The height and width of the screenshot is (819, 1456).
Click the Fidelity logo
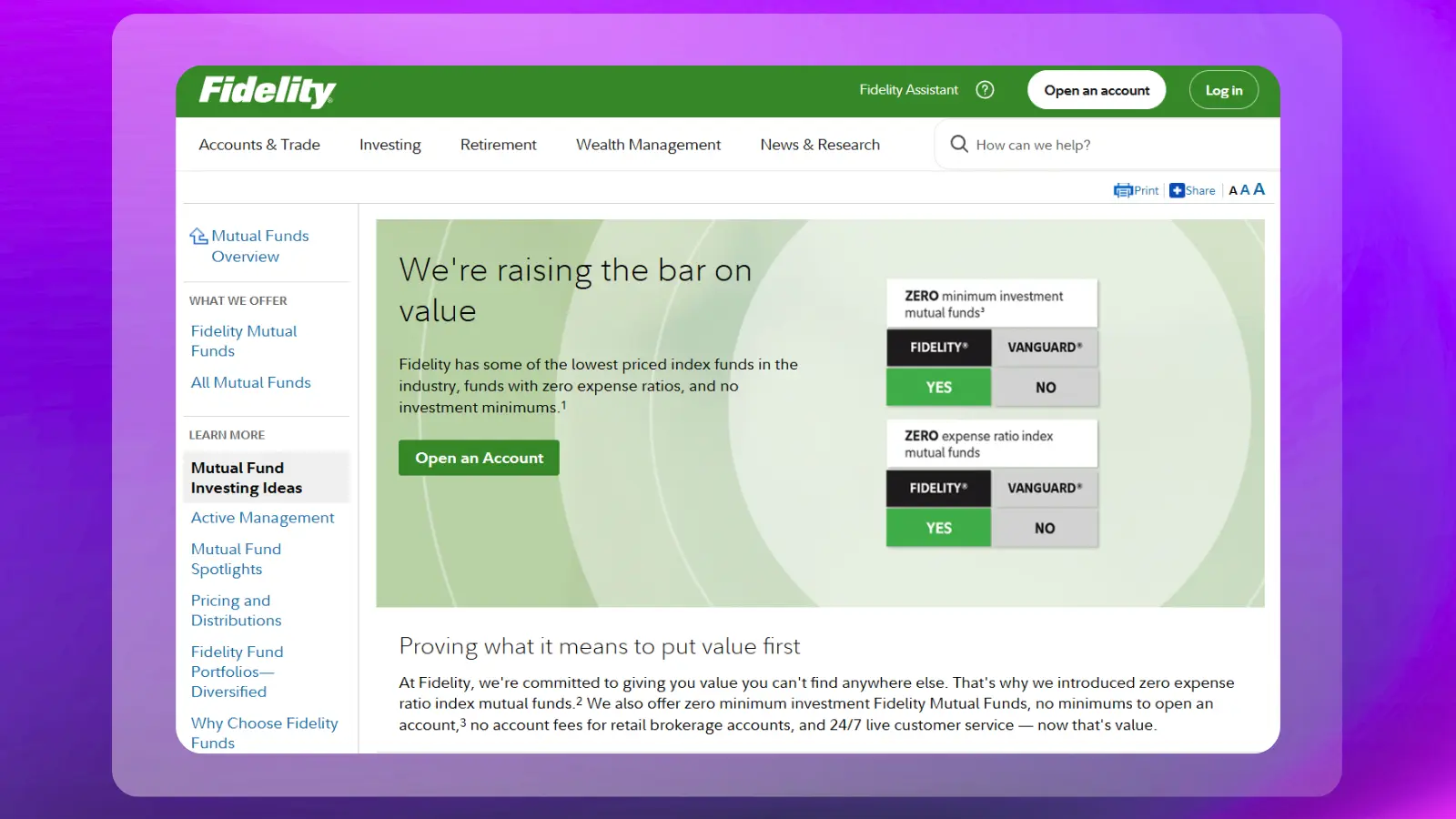(x=268, y=91)
